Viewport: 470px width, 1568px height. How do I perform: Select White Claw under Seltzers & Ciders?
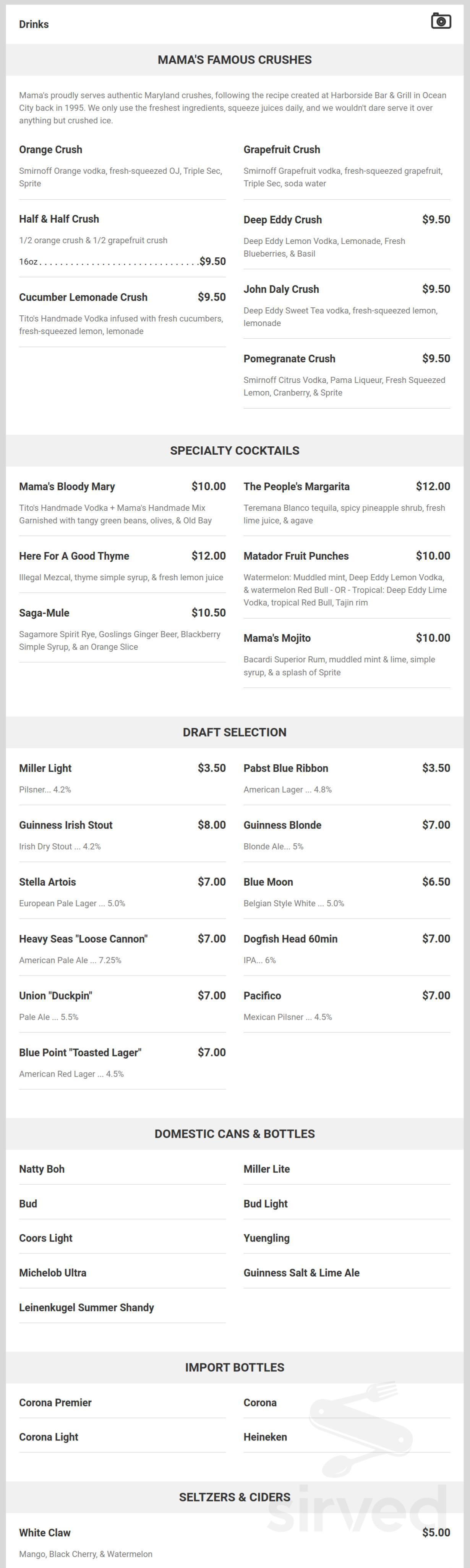tap(44, 1532)
